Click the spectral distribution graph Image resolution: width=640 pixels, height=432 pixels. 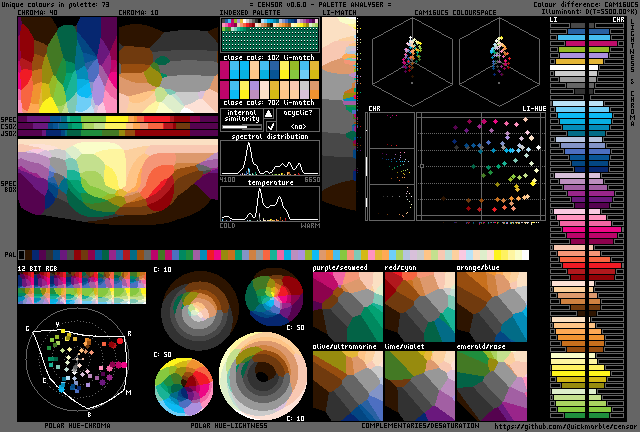[x=270, y=158]
